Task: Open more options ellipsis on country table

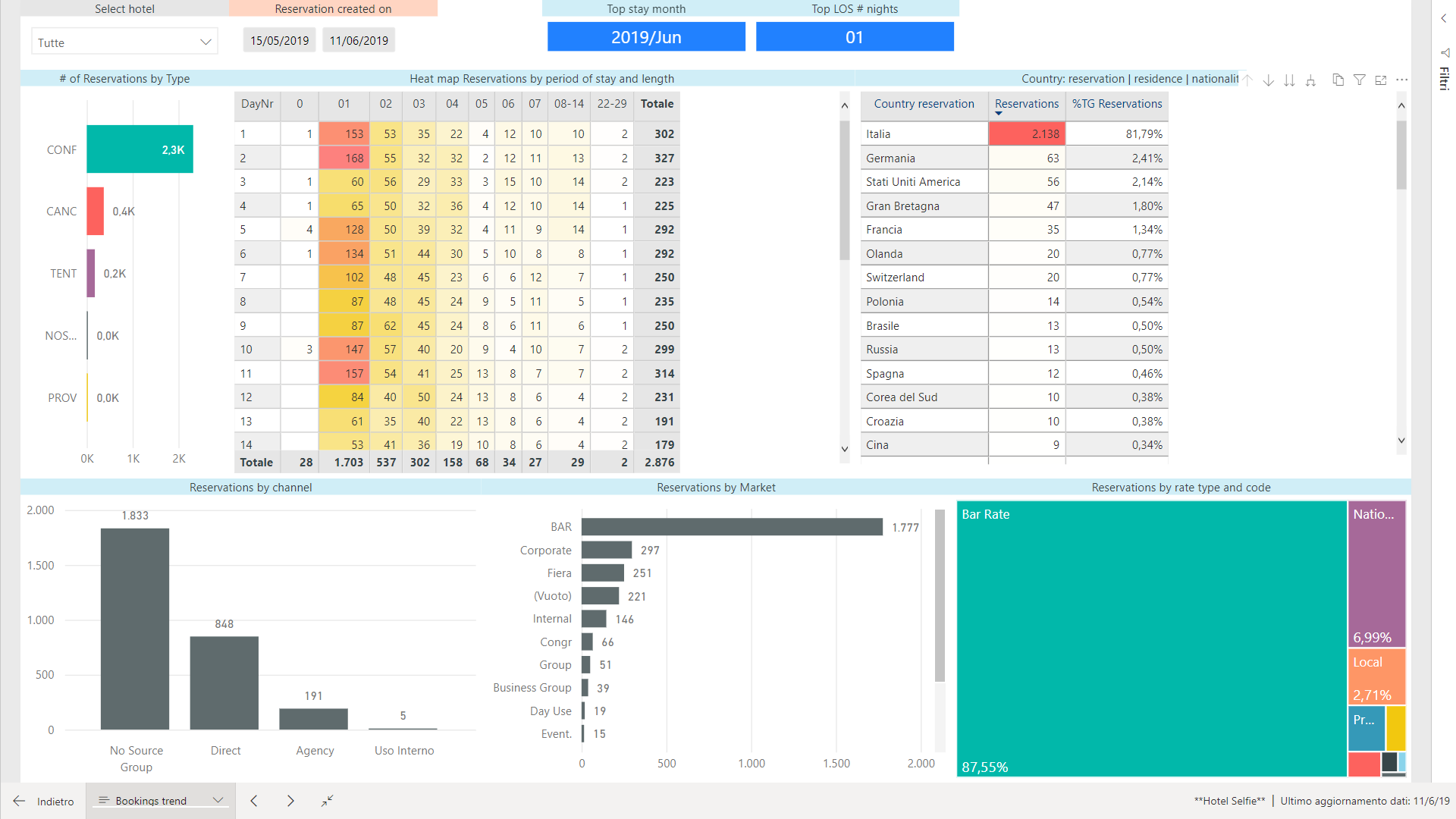Action: (x=1401, y=80)
